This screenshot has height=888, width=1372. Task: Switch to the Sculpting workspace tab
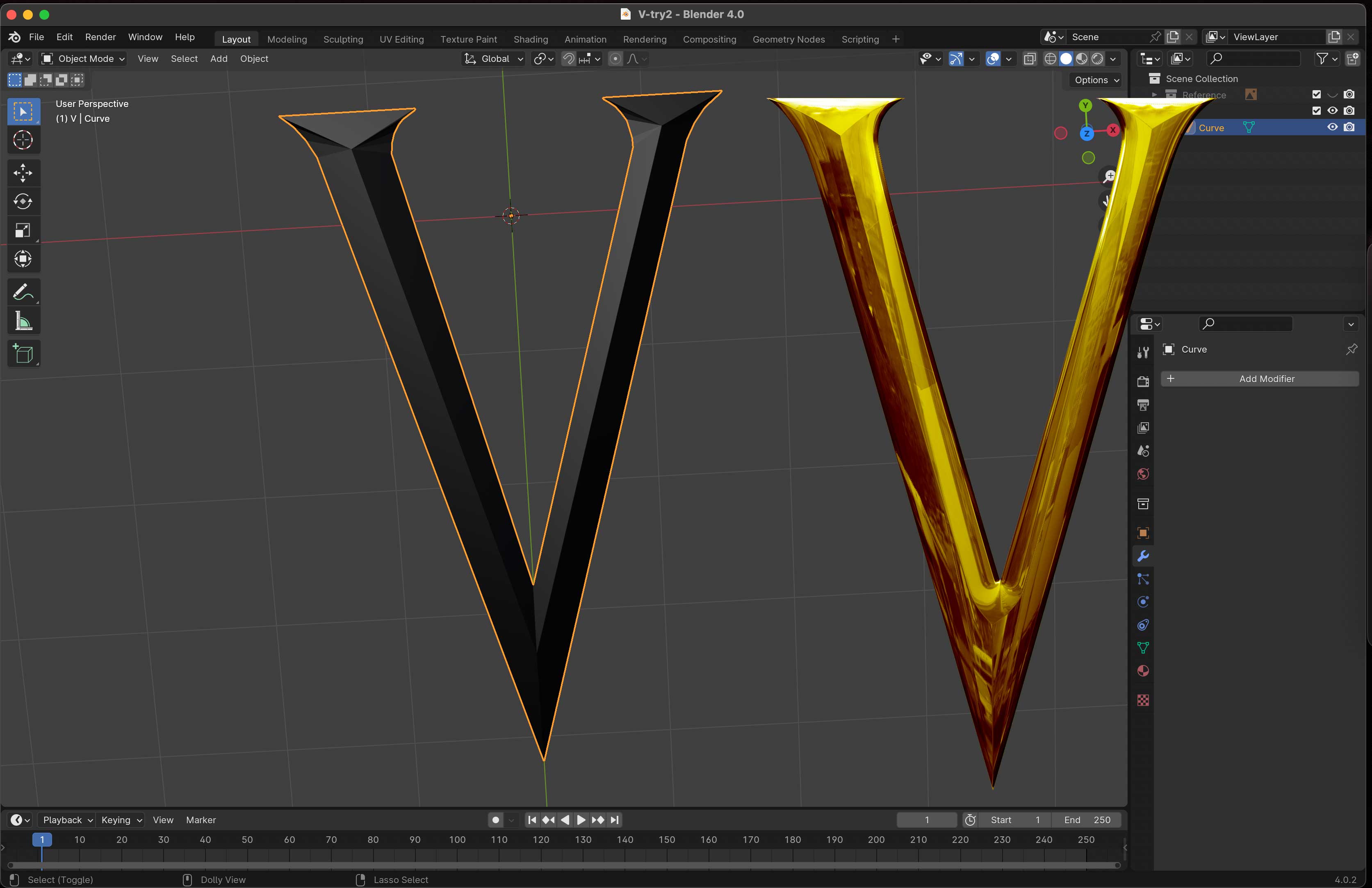[343, 39]
